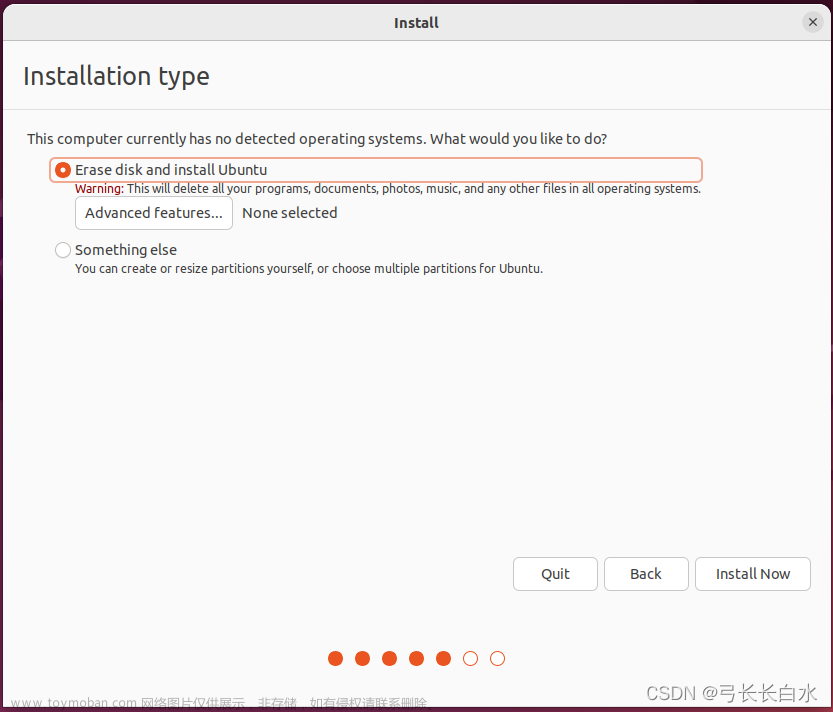
Task: Click the fifth filled progress dot
Action: coord(443,658)
